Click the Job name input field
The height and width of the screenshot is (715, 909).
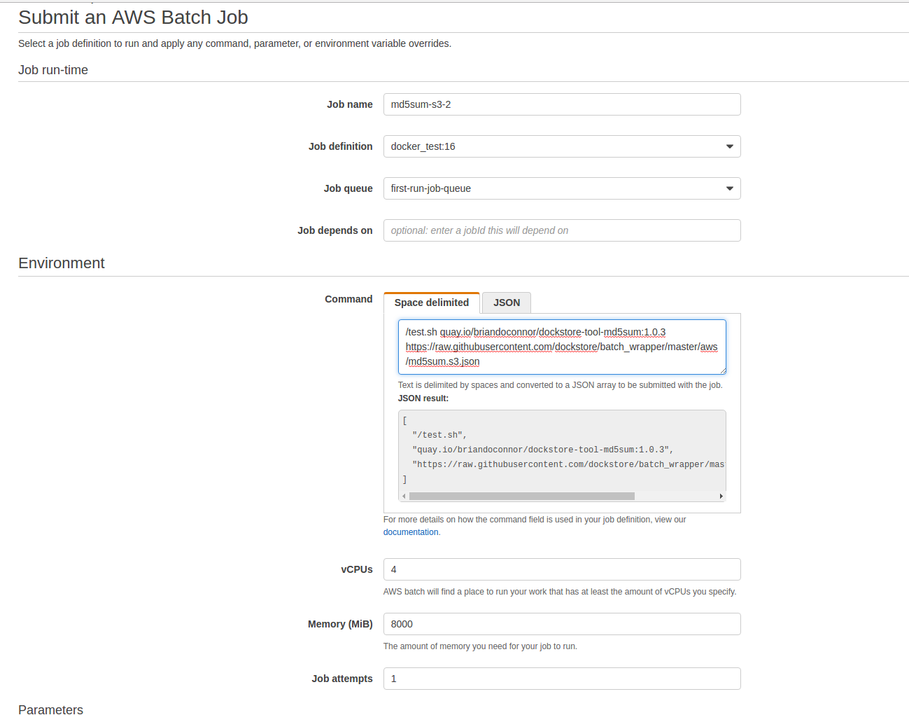coord(562,104)
